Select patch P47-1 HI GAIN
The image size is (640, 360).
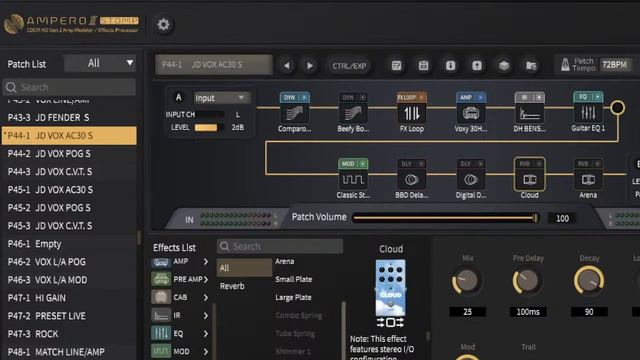[x=69, y=298]
